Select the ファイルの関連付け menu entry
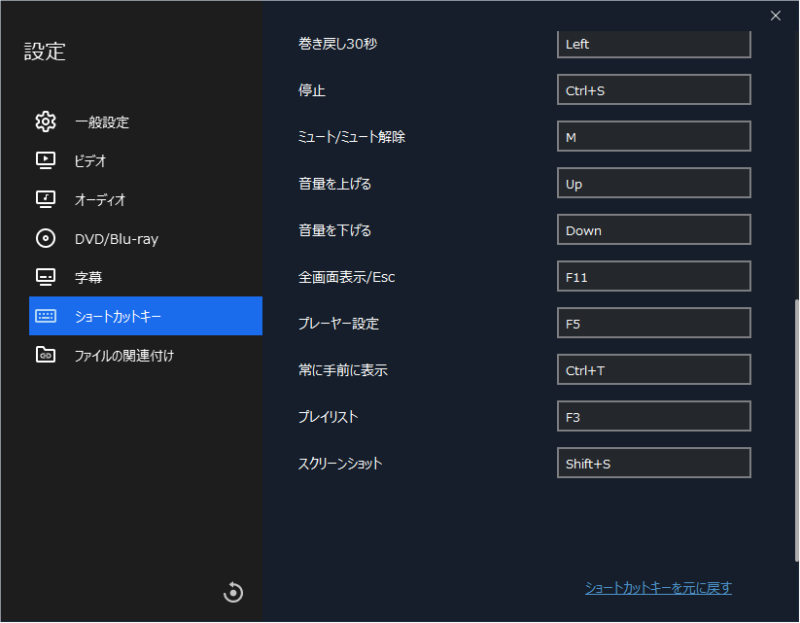 120,354
